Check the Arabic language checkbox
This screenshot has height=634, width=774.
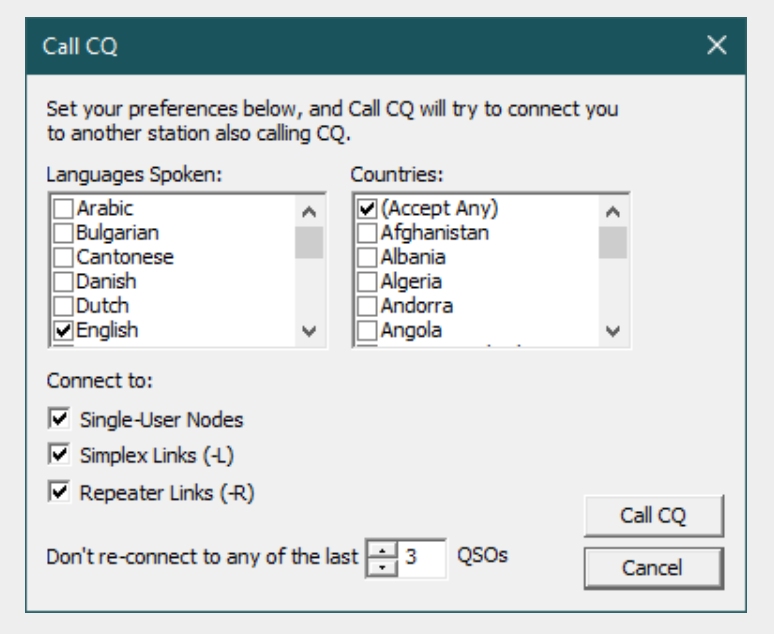(x=62, y=209)
